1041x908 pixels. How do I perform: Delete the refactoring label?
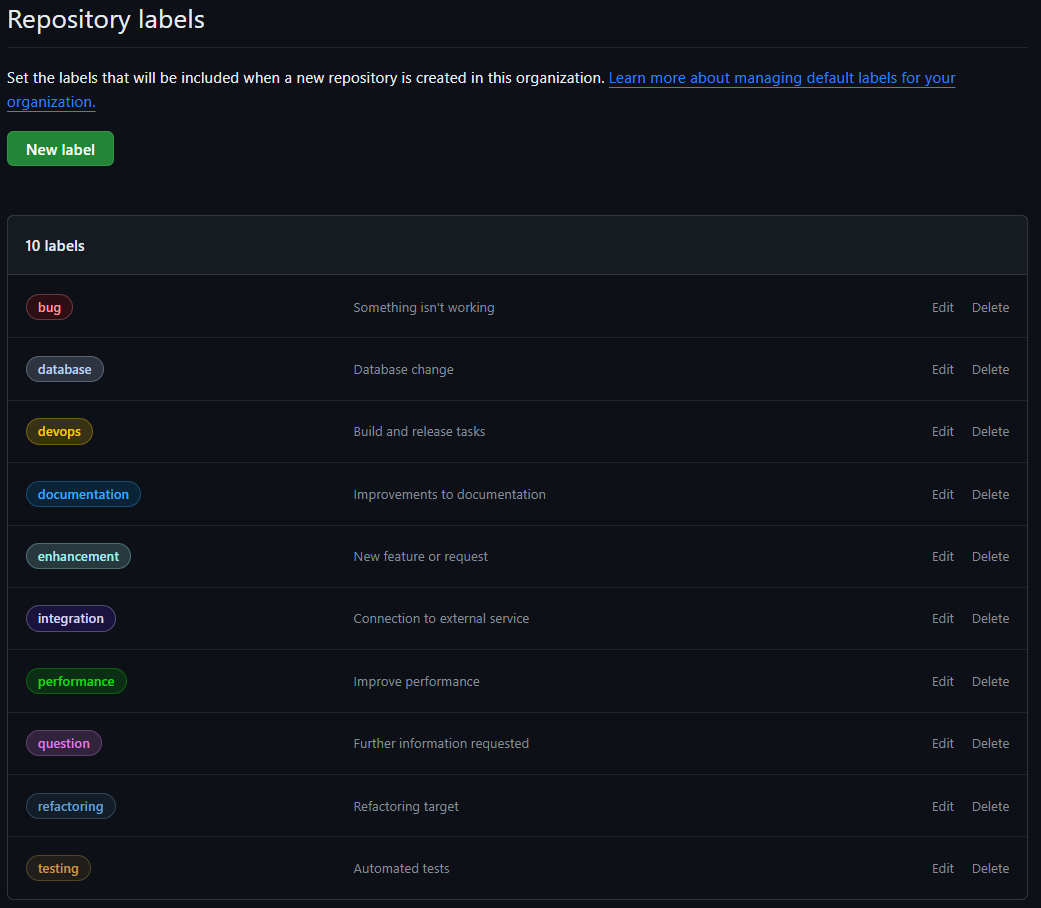(990, 806)
